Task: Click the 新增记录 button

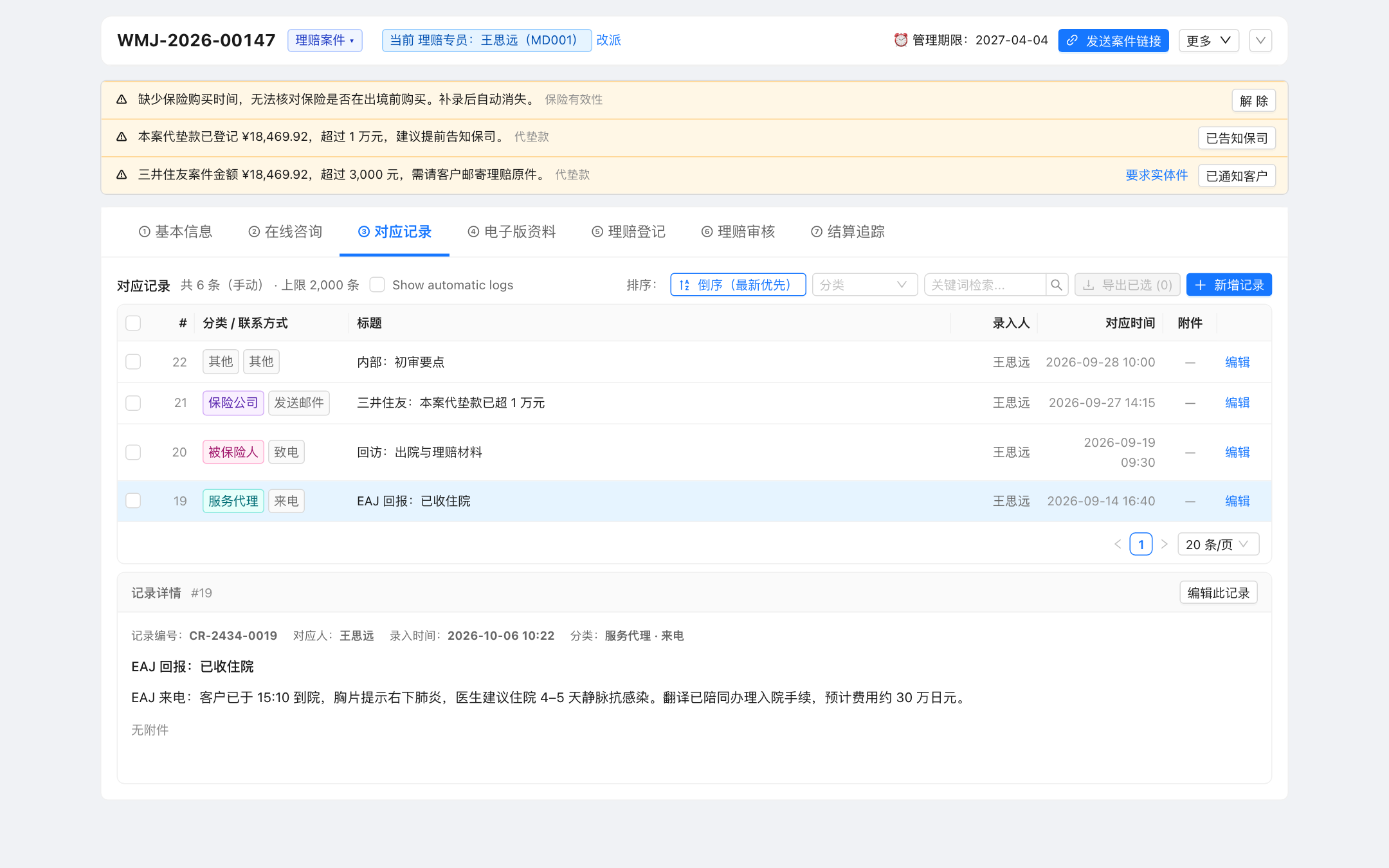Action: (1229, 285)
